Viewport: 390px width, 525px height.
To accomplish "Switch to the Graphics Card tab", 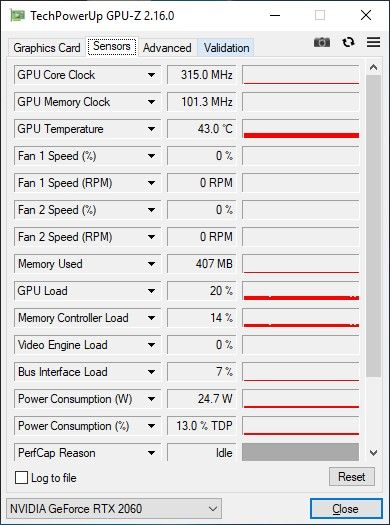I will 47,48.
